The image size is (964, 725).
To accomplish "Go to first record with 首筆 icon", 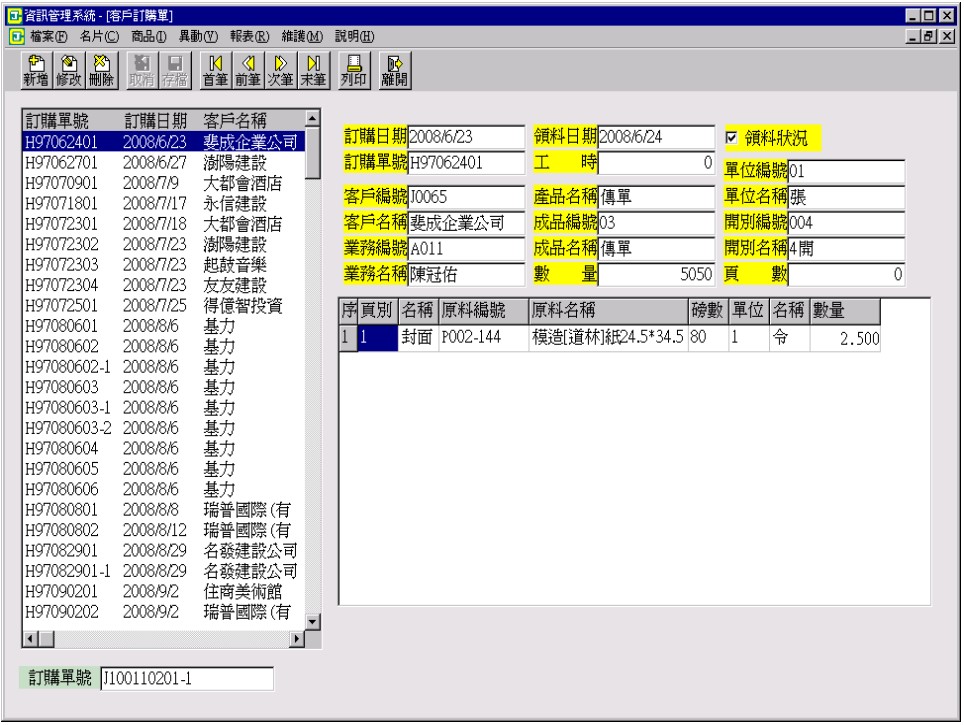I will click(x=216, y=71).
